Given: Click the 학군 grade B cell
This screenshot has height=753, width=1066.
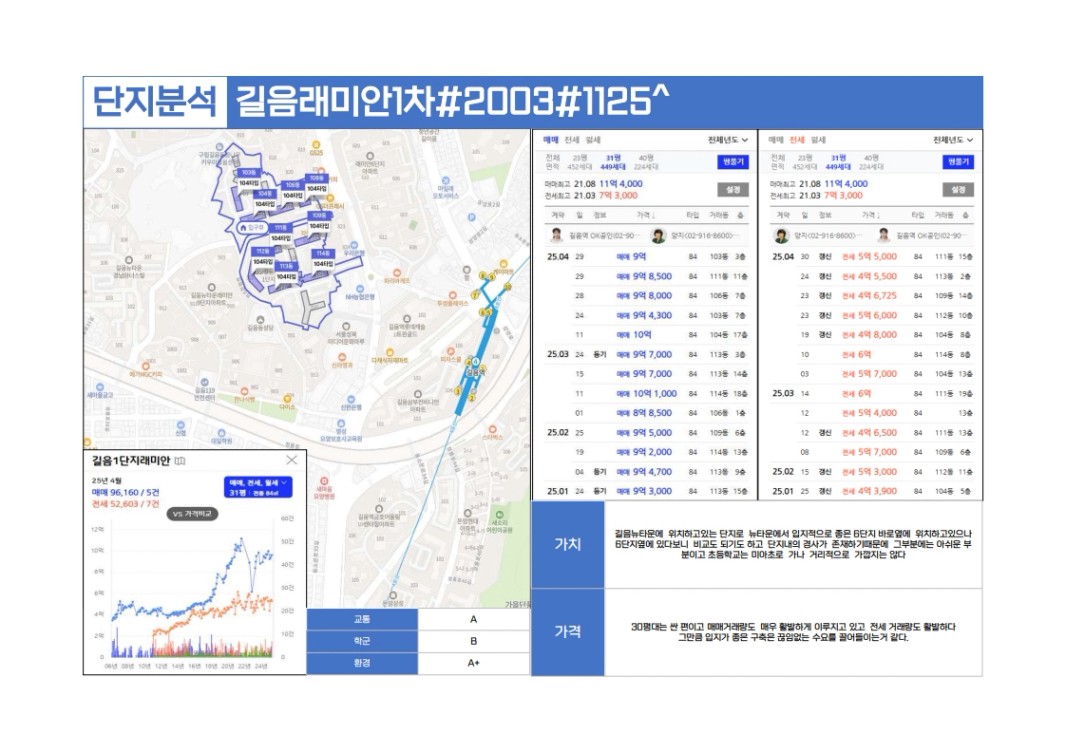Looking at the screenshot, I should (474, 641).
